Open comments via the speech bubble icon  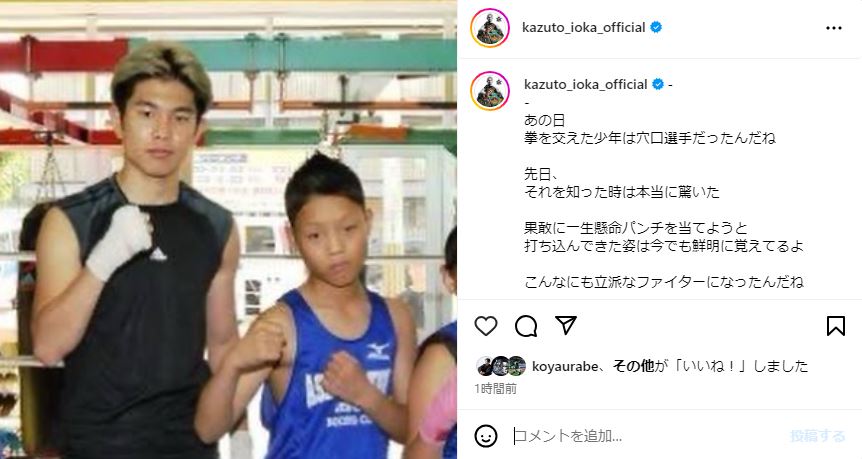tap(526, 326)
